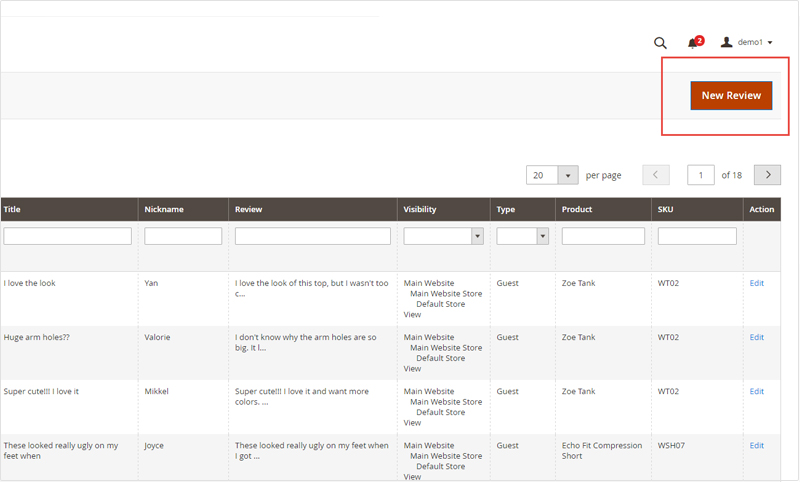This screenshot has width=800, height=482.
Task: Click the New Review button
Action: click(731, 95)
